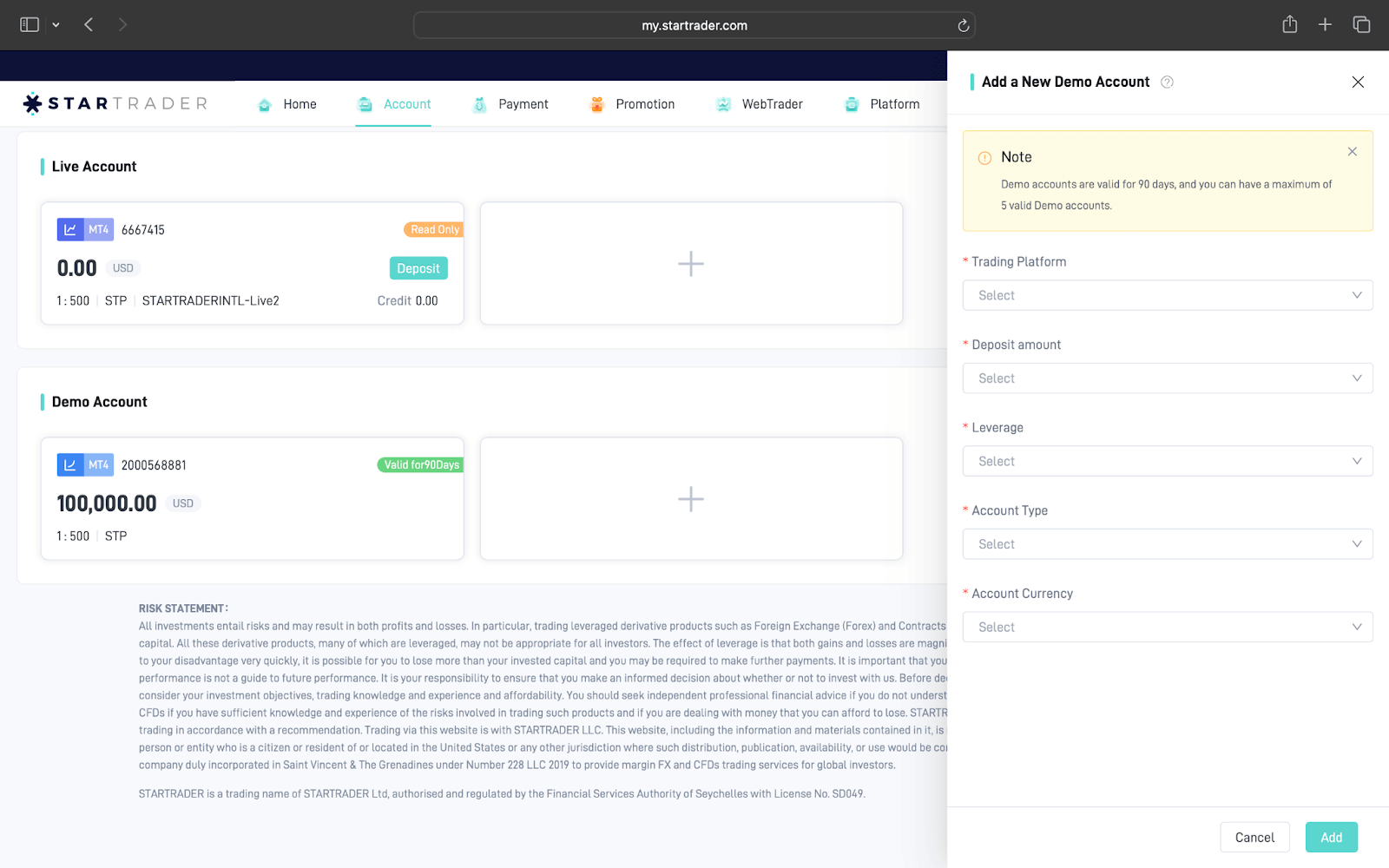Click the plus icon to add a live account
The height and width of the screenshot is (868, 1389).
point(691,264)
